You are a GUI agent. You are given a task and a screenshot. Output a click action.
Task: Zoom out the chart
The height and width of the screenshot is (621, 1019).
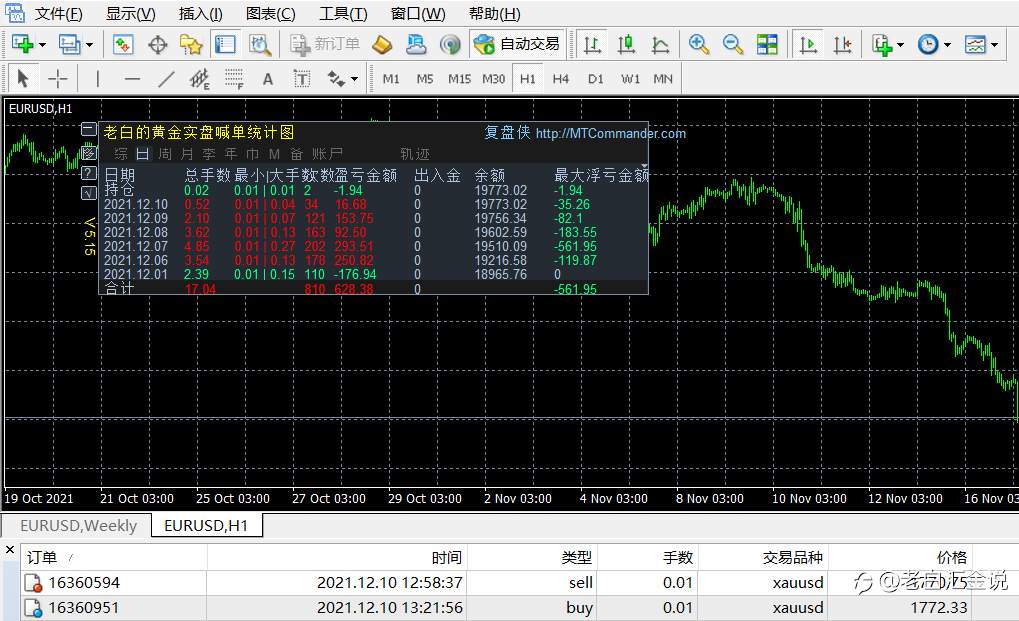point(733,44)
